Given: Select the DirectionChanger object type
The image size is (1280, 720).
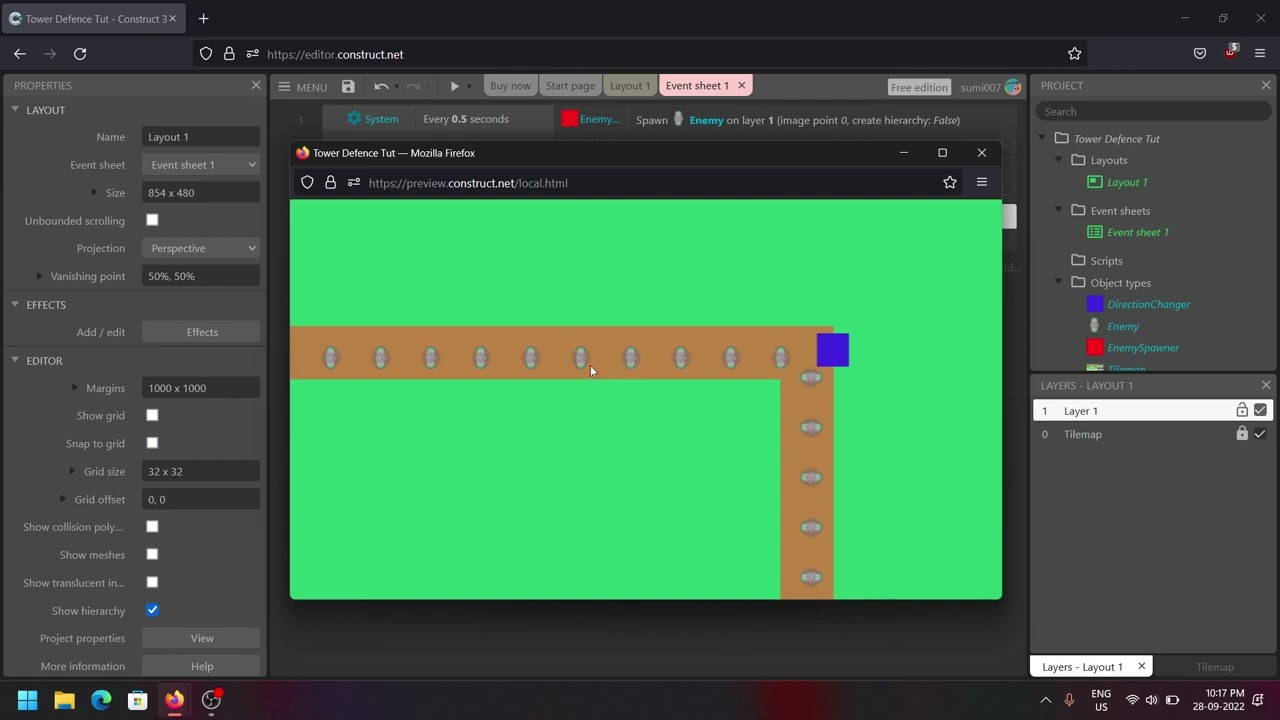Looking at the screenshot, I should 1148,304.
